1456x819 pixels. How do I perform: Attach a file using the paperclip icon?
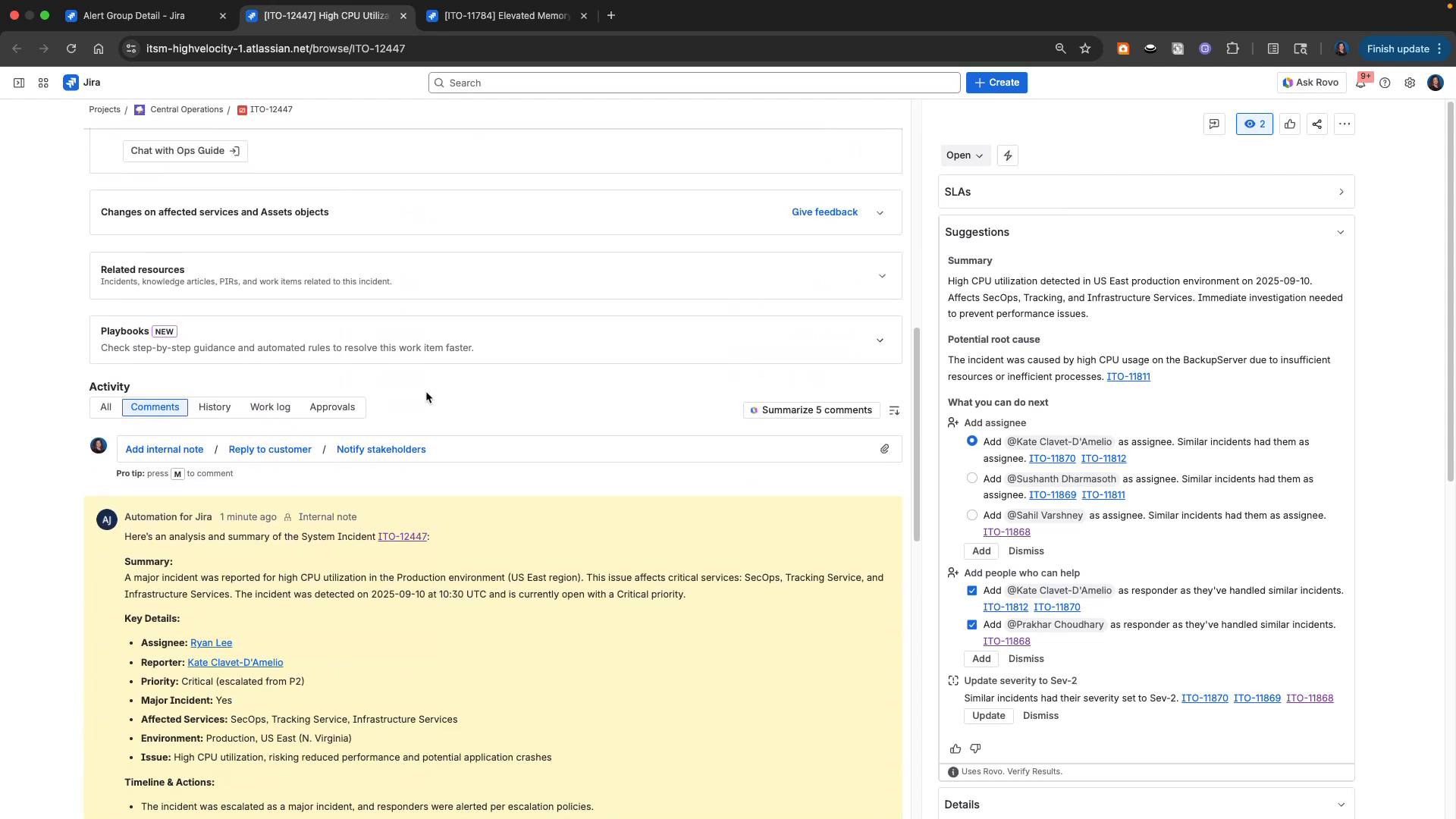(x=884, y=449)
